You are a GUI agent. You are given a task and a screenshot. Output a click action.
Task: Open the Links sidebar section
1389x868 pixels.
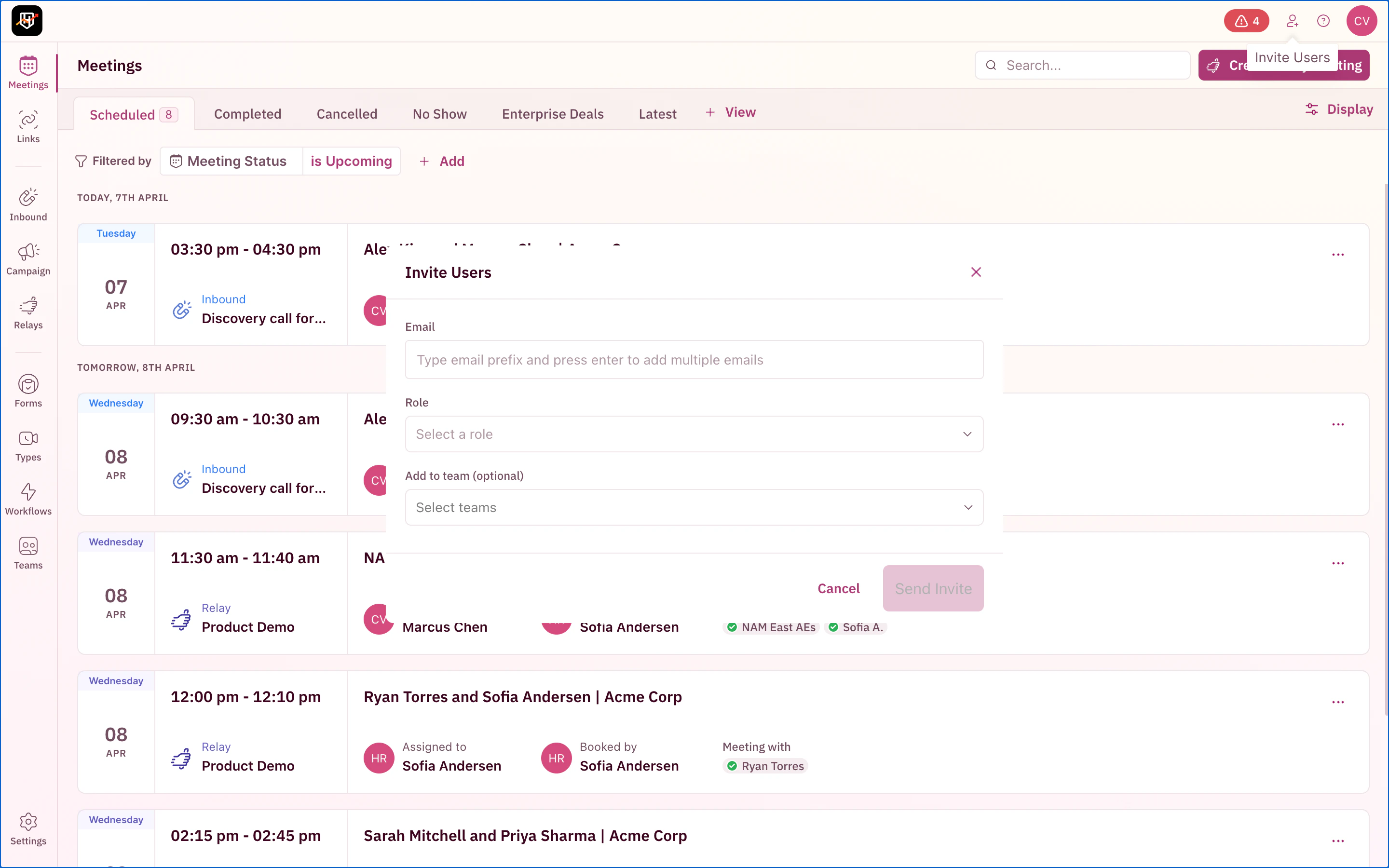pyautogui.click(x=28, y=126)
